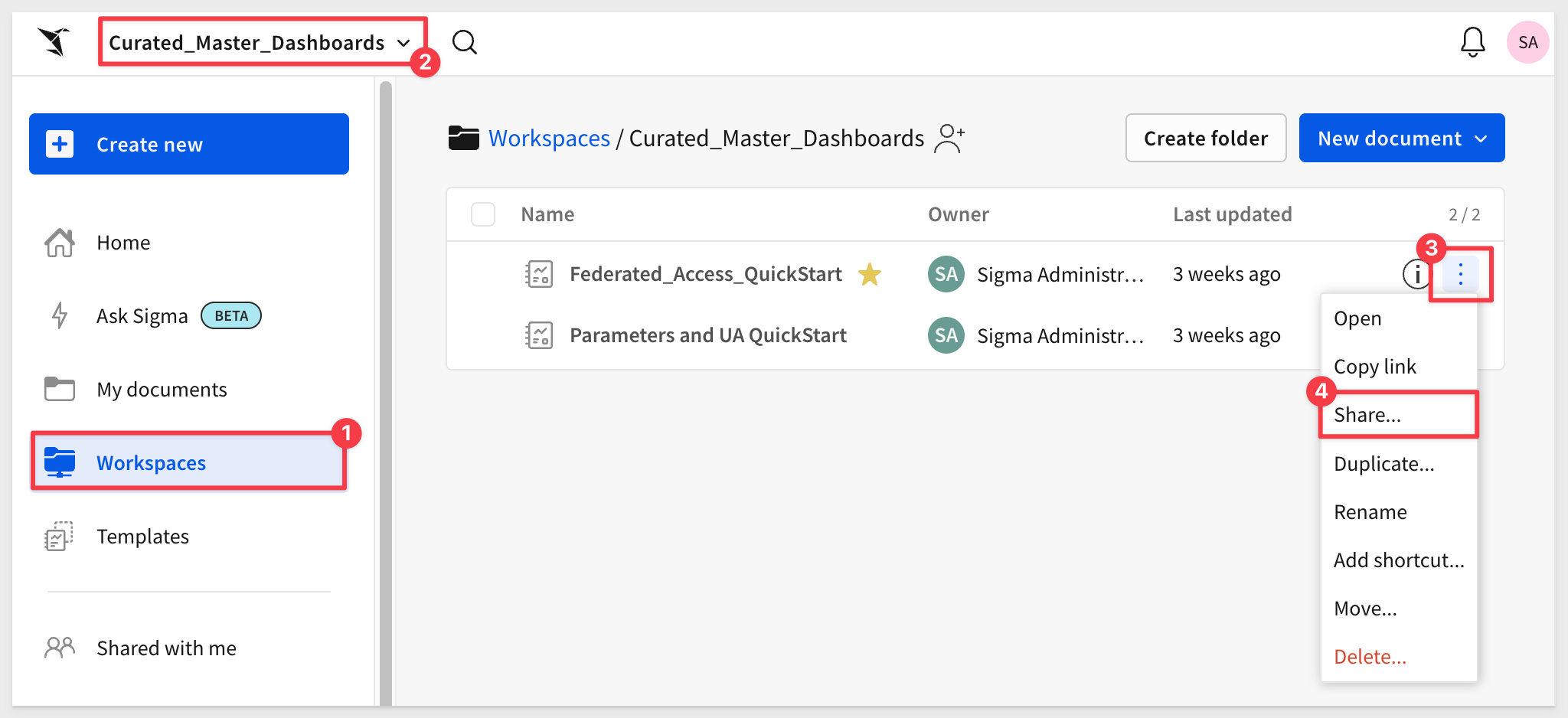This screenshot has height=718, width=1568.
Task: Select Open from context menu
Action: (1399, 318)
